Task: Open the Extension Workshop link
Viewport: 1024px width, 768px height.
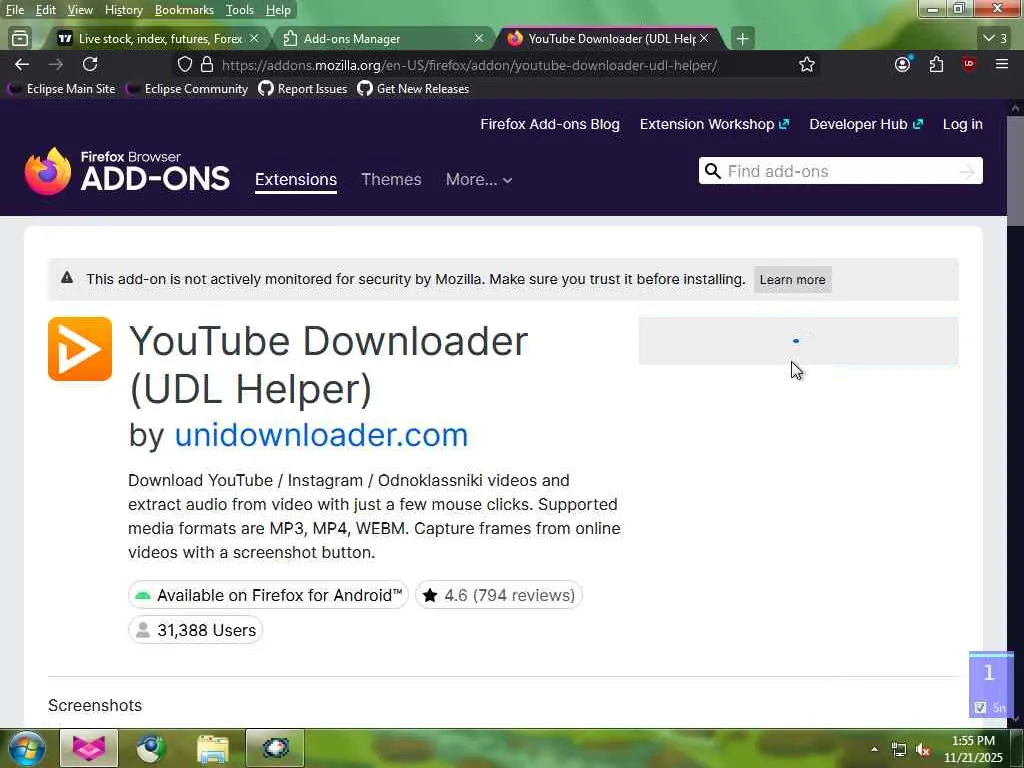Action: pyautogui.click(x=714, y=124)
